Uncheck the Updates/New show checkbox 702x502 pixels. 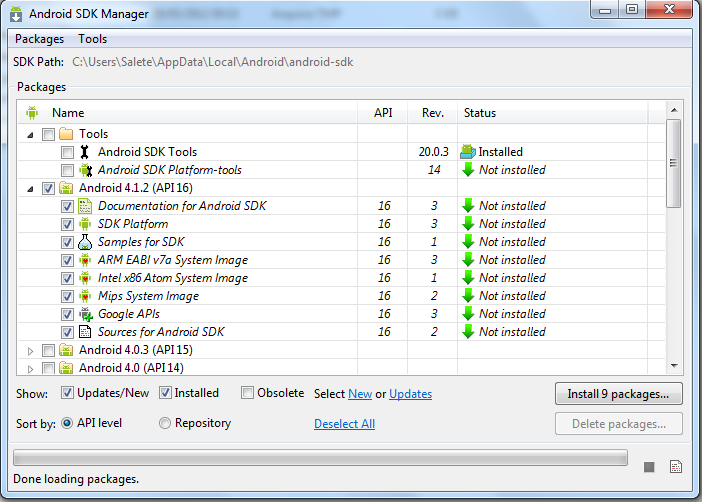click(67, 393)
